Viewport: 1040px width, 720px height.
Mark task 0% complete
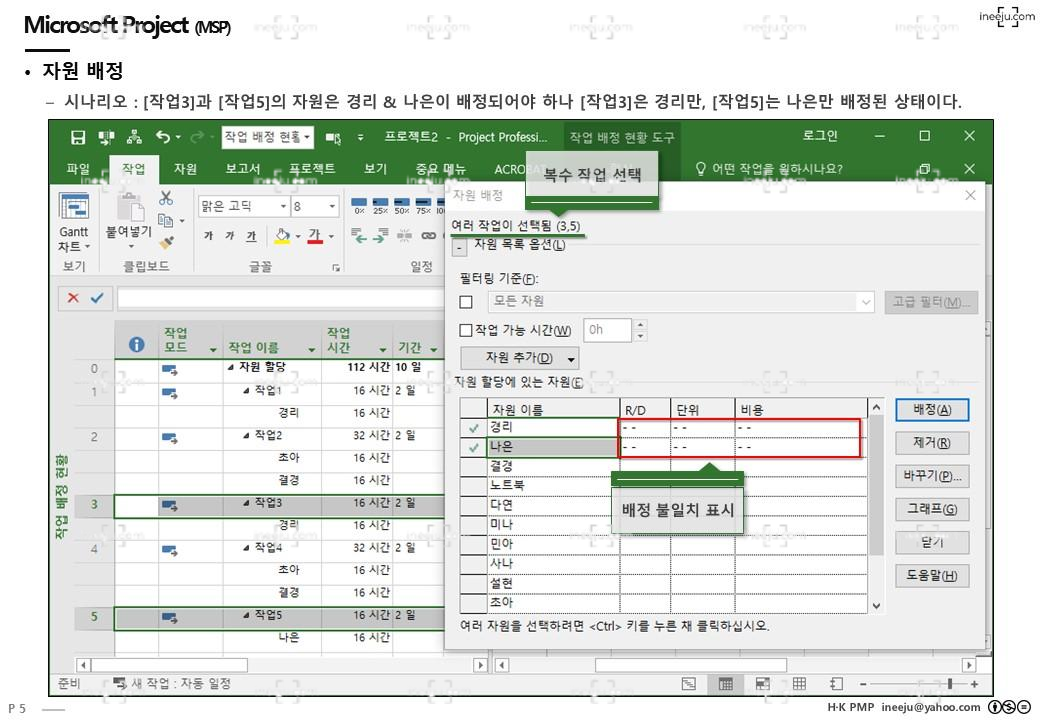click(x=359, y=206)
